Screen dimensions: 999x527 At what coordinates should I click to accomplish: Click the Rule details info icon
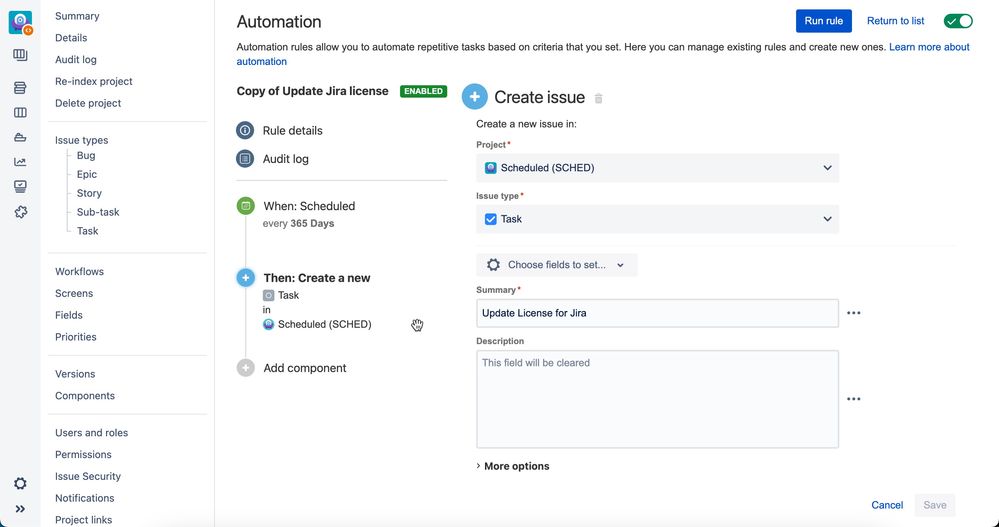pyautogui.click(x=245, y=131)
